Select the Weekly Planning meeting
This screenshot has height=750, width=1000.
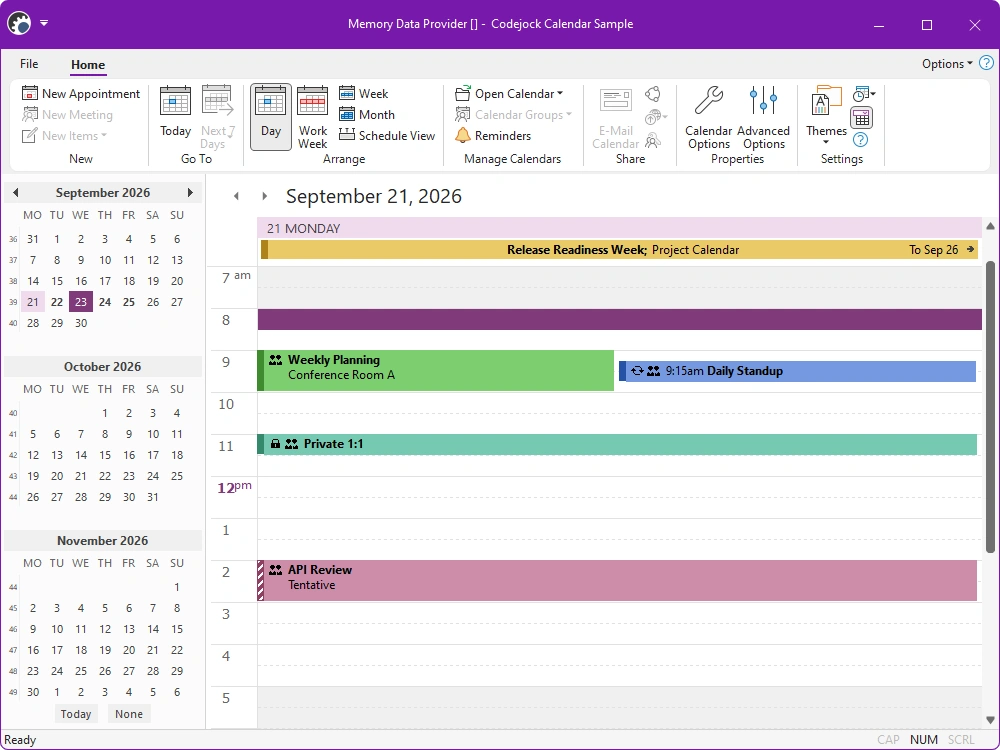[436, 371]
